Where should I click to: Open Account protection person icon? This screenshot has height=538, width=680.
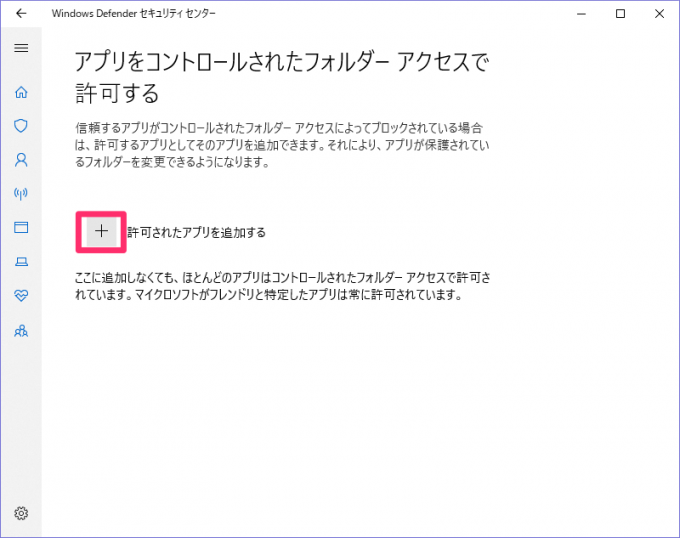(x=21, y=160)
